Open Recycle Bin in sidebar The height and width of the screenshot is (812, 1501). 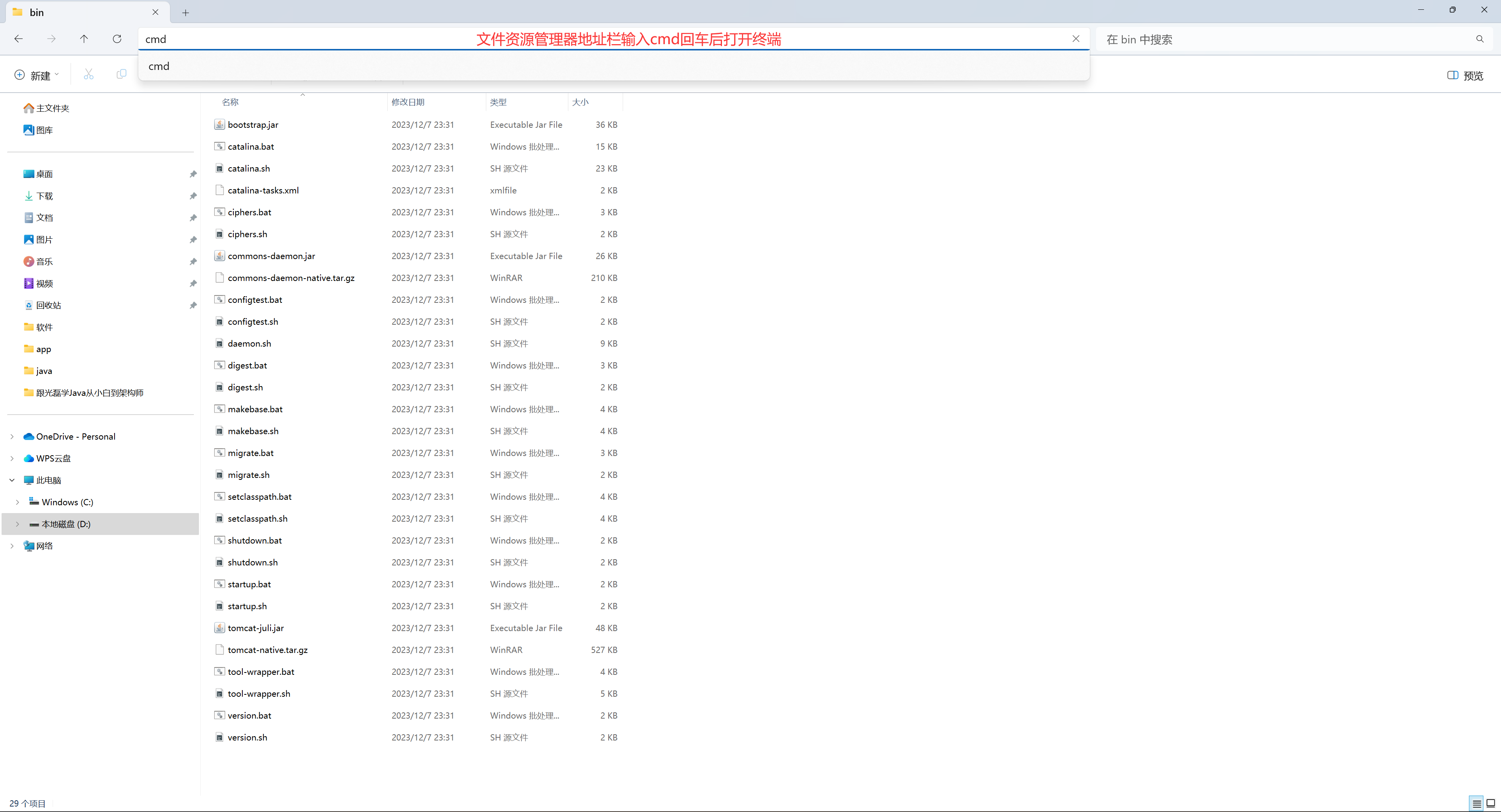point(42,305)
